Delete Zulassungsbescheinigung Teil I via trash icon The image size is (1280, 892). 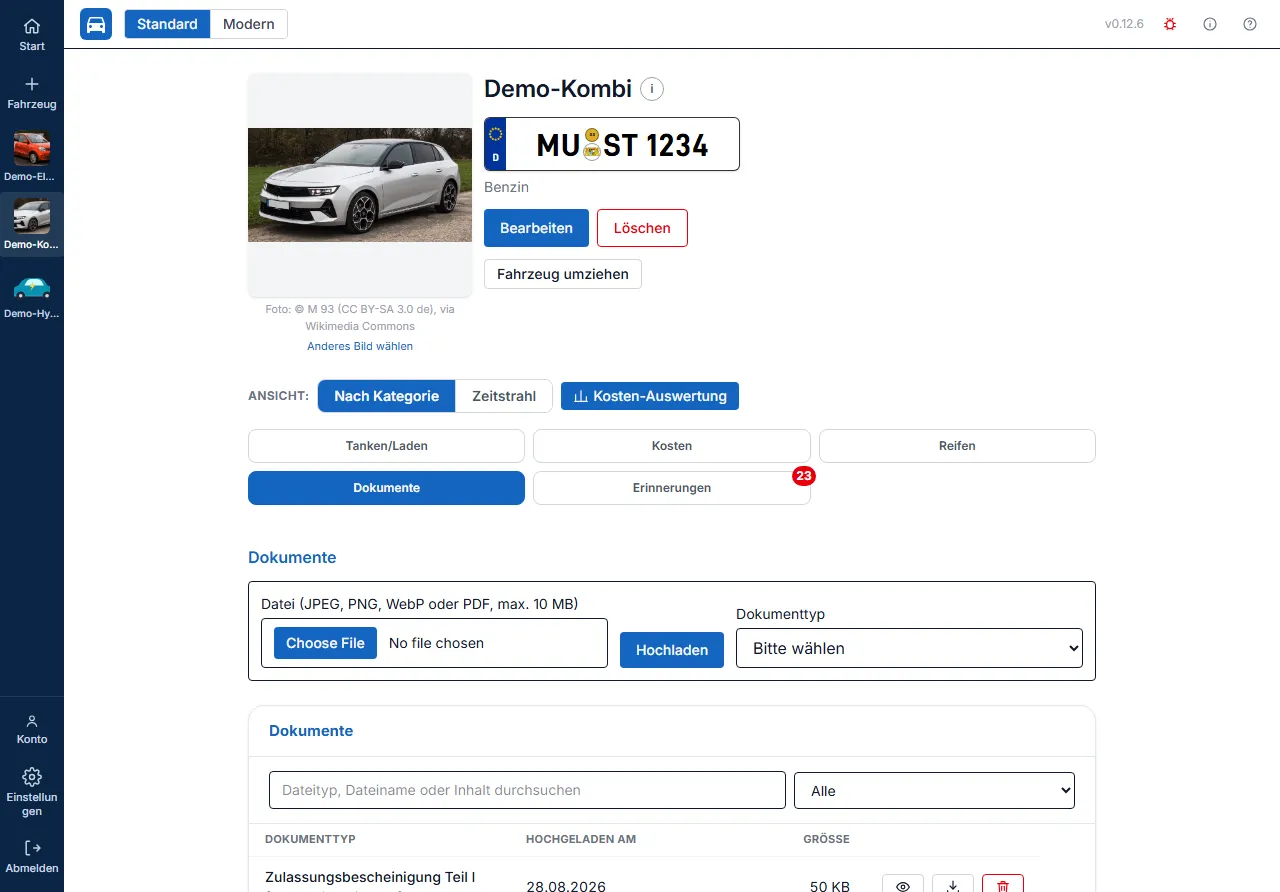point(1003,885)
